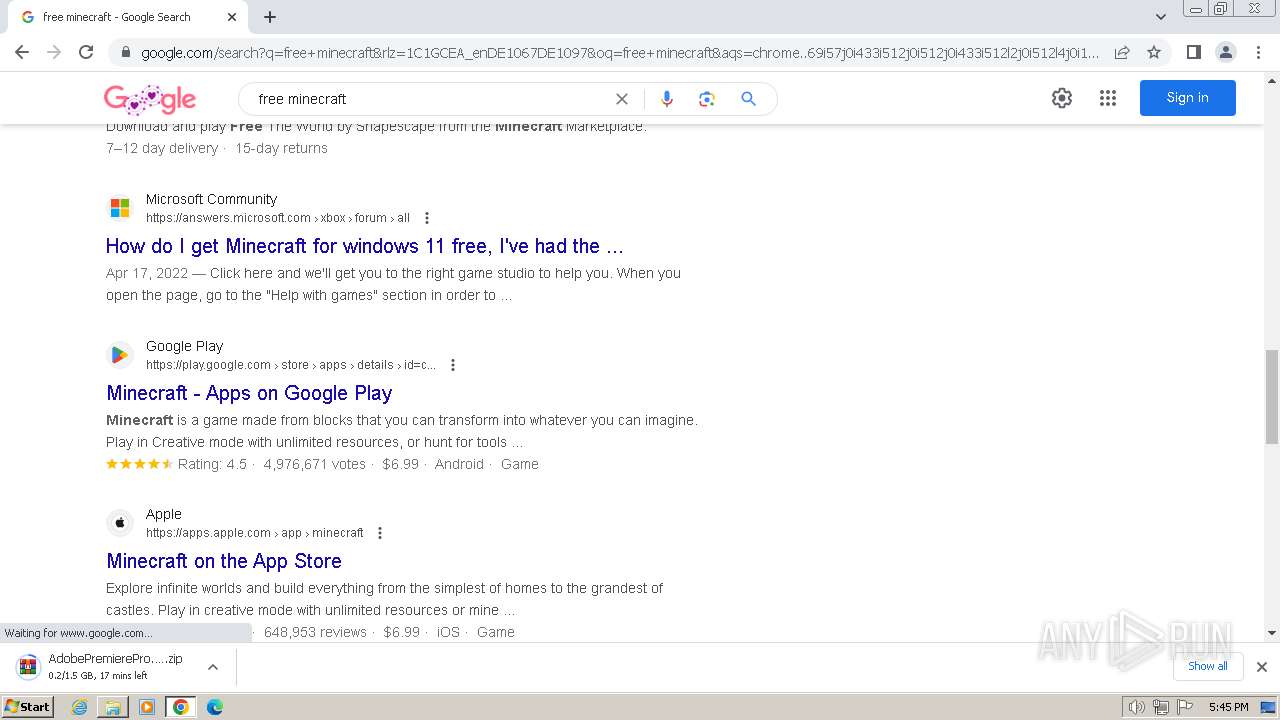Image resolution: width=1280 pixels, height=720 pixels.
Task: Click the page vertical scrollbar thumb
Action: tap(1271, 396)
